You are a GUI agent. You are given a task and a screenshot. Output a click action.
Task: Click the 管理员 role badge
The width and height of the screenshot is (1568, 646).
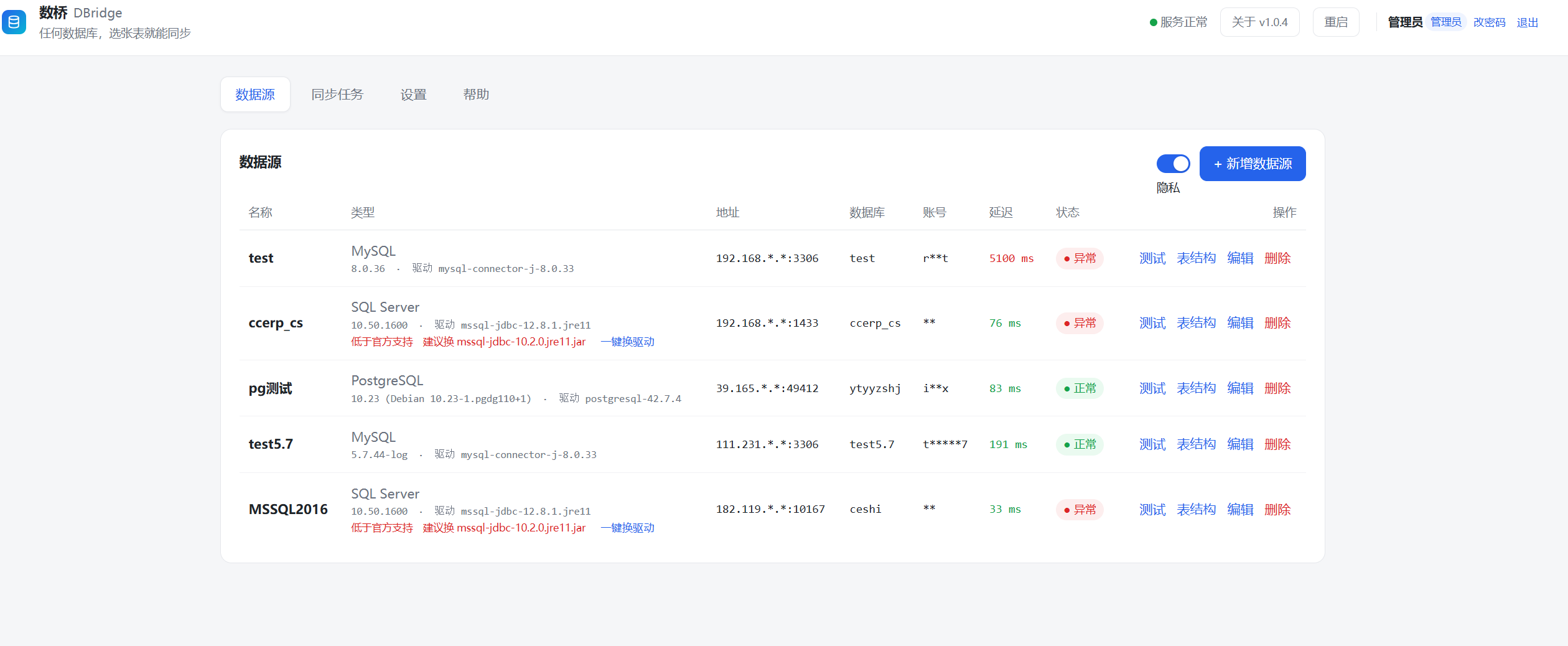click(x=1445, y=22)
